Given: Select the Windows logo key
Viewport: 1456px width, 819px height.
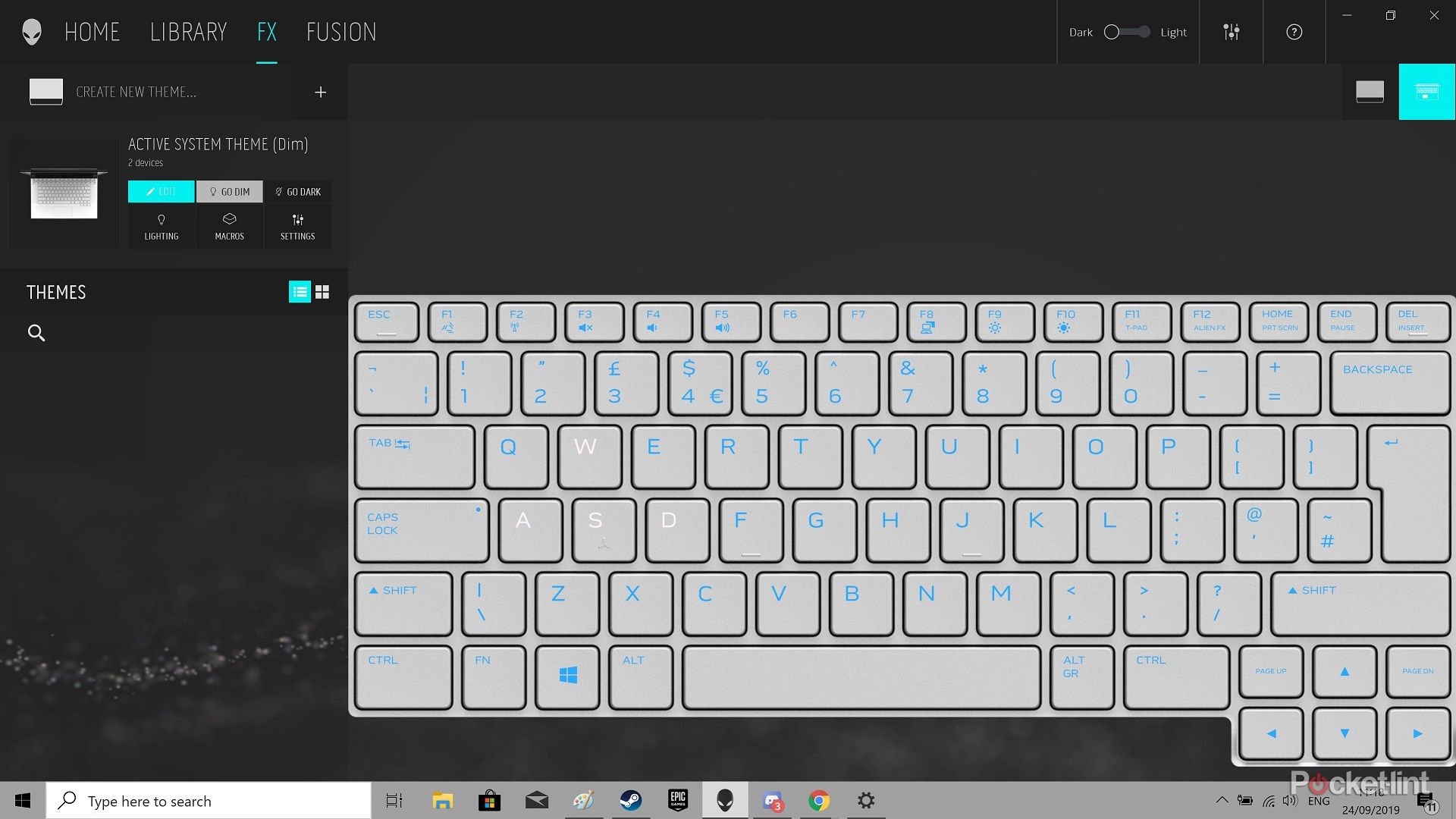Looking at the screenshot, I should tap(568, 676).
